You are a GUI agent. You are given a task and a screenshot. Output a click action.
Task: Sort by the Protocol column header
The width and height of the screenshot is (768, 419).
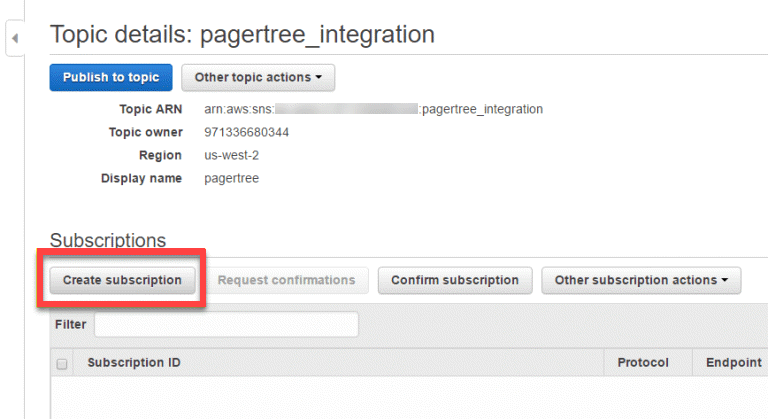(642, 363)
